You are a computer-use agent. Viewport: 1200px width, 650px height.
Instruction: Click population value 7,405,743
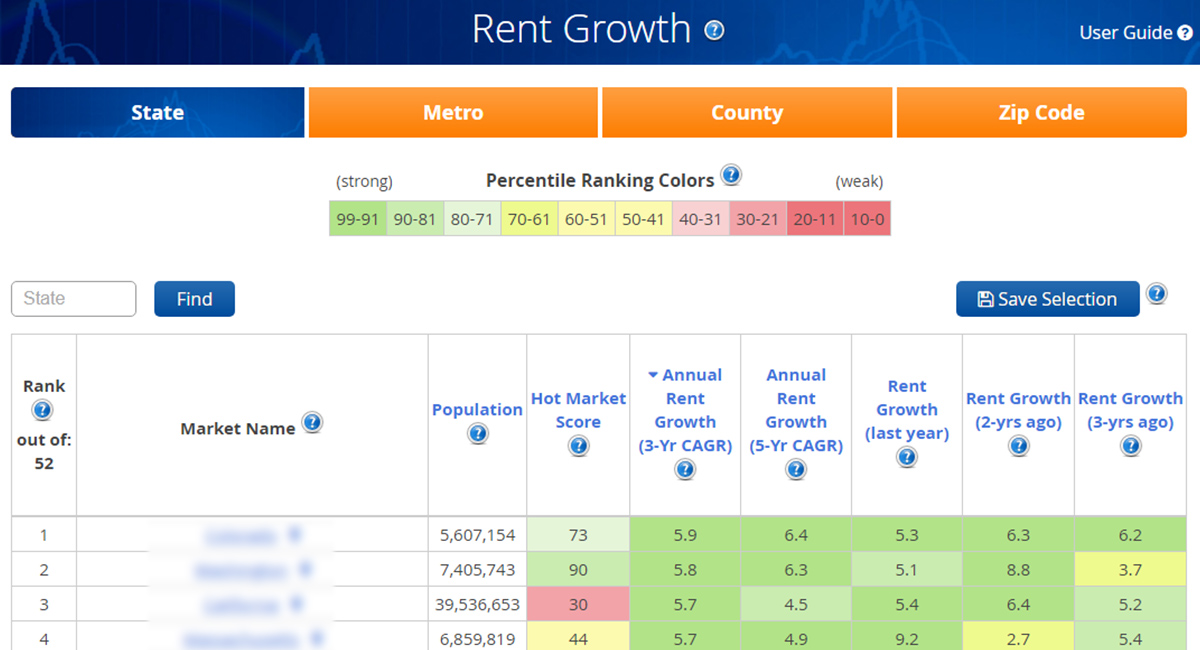[x=477, y=569]
